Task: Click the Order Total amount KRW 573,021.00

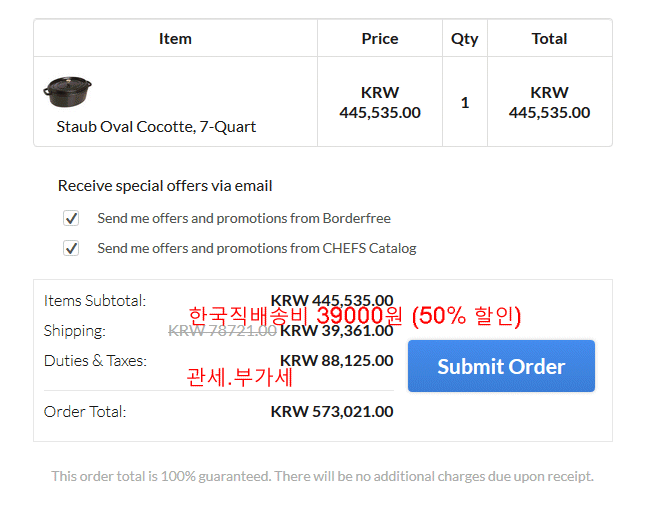Action: point(332,411)
